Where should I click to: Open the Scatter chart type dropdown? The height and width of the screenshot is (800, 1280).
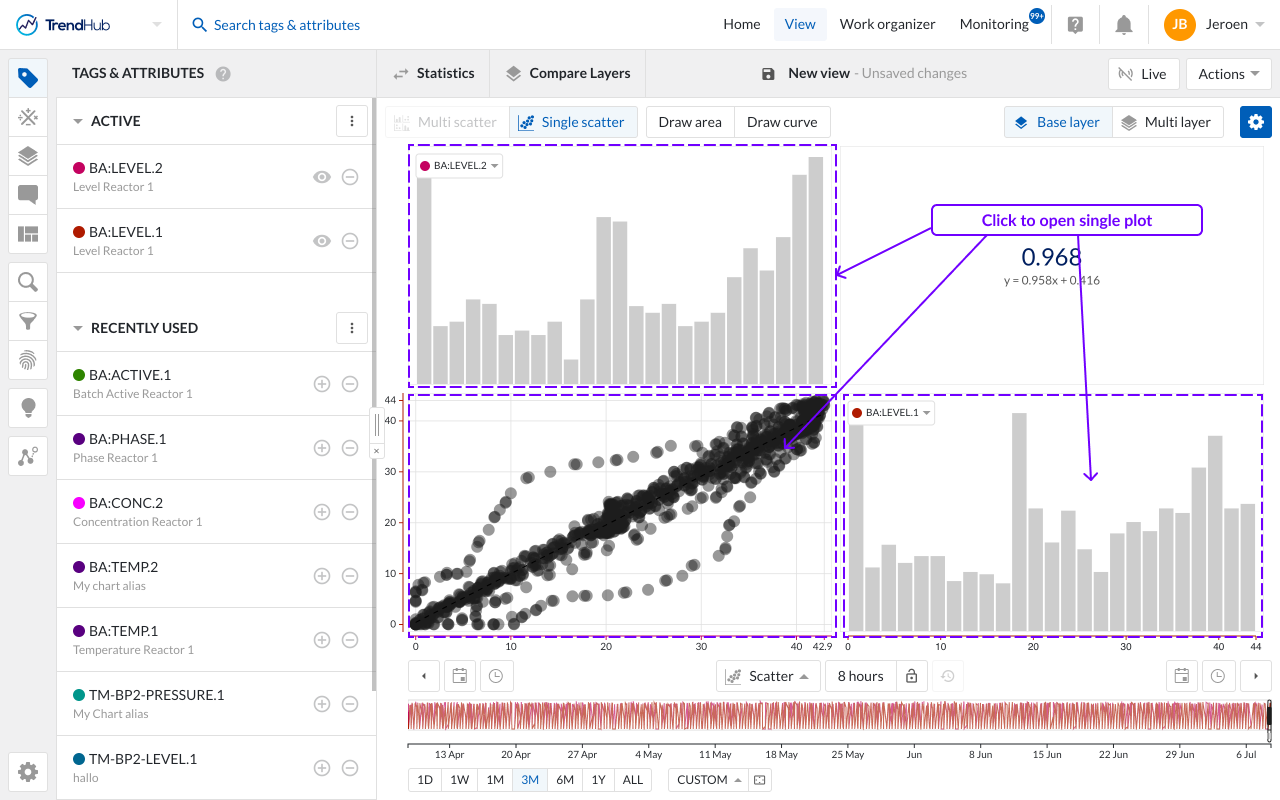pyautogui.click(x=767, y=675)
